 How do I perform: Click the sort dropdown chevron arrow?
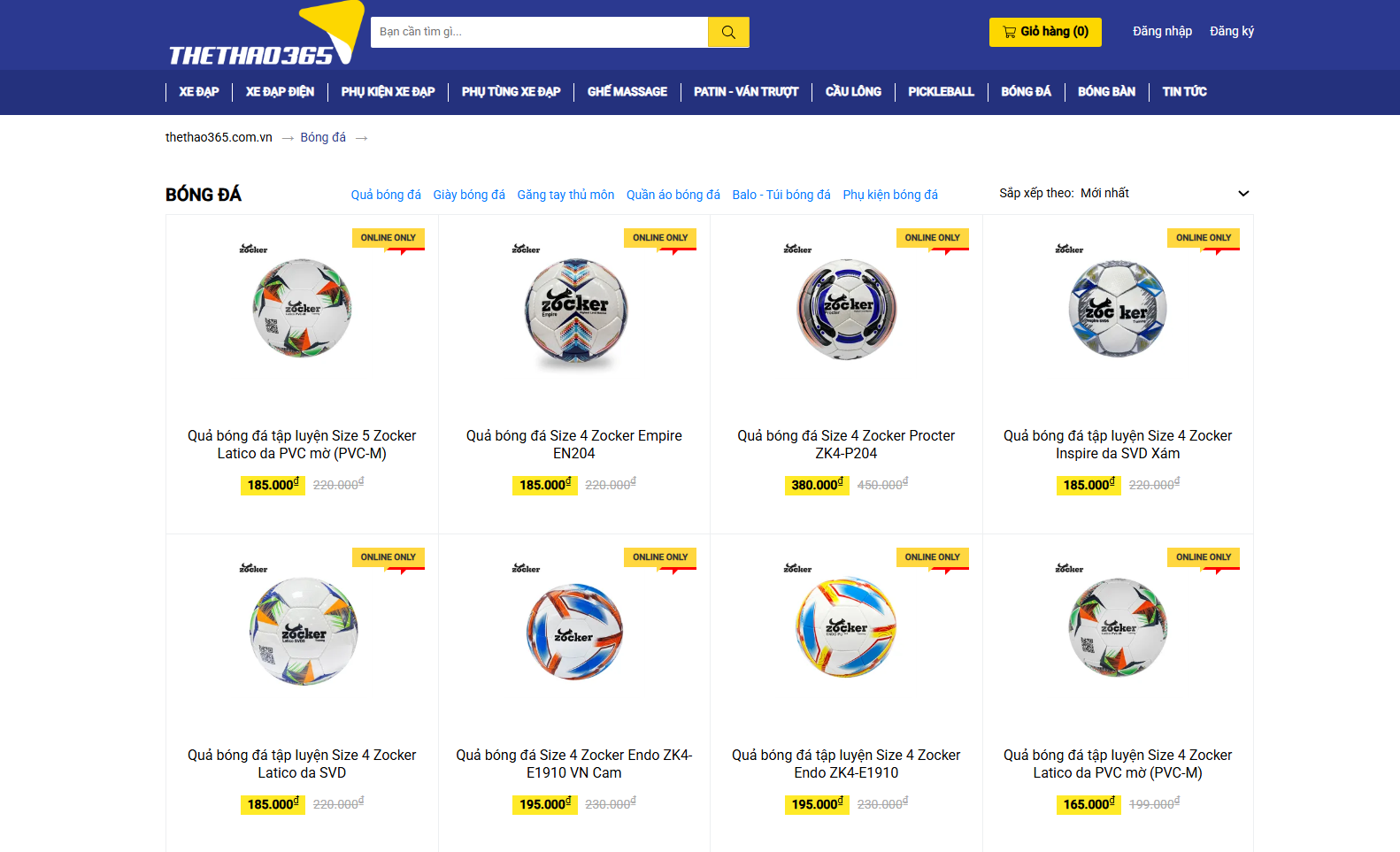[x=1243, y=194]
